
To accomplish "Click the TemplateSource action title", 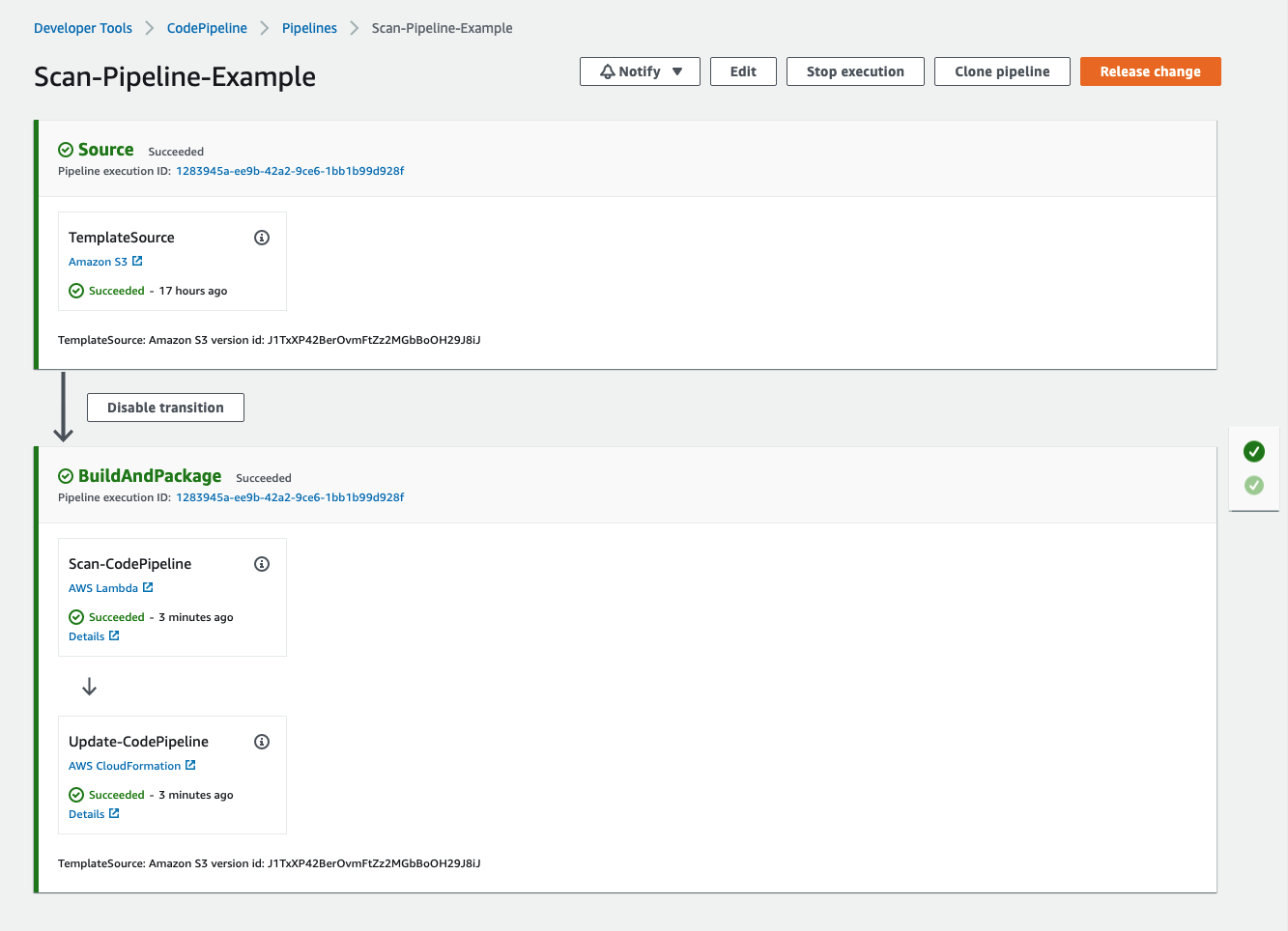I will tap(122, 238).
